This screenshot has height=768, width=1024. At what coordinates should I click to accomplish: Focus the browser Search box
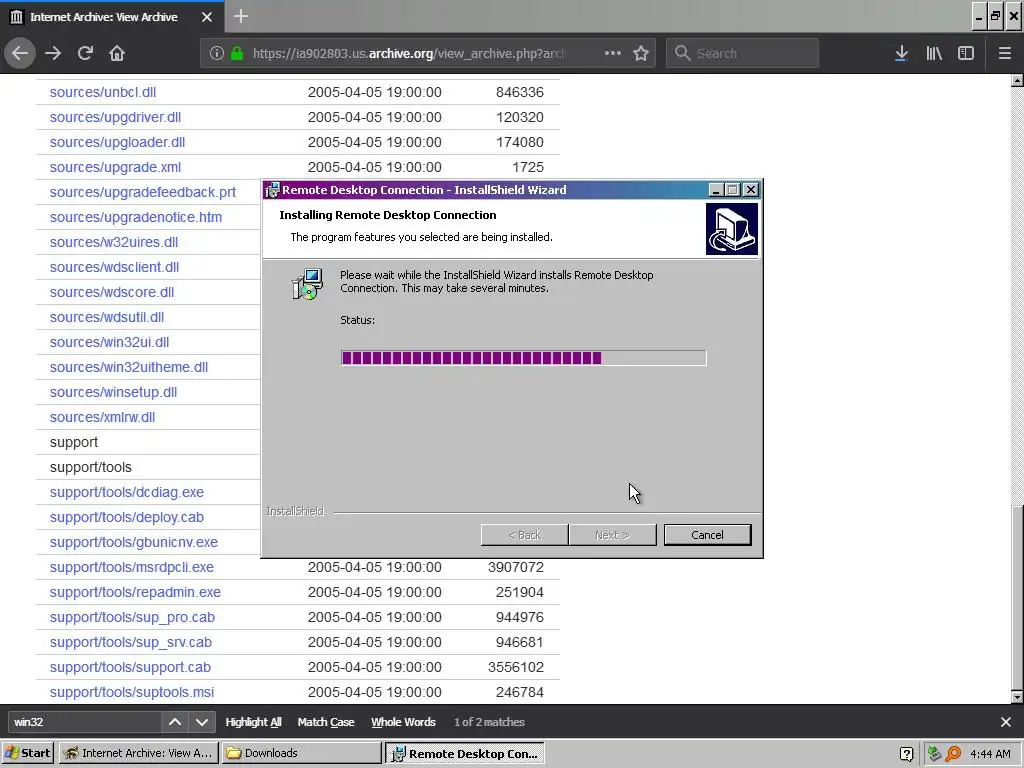pyautogui.click(x=742, y=54)
